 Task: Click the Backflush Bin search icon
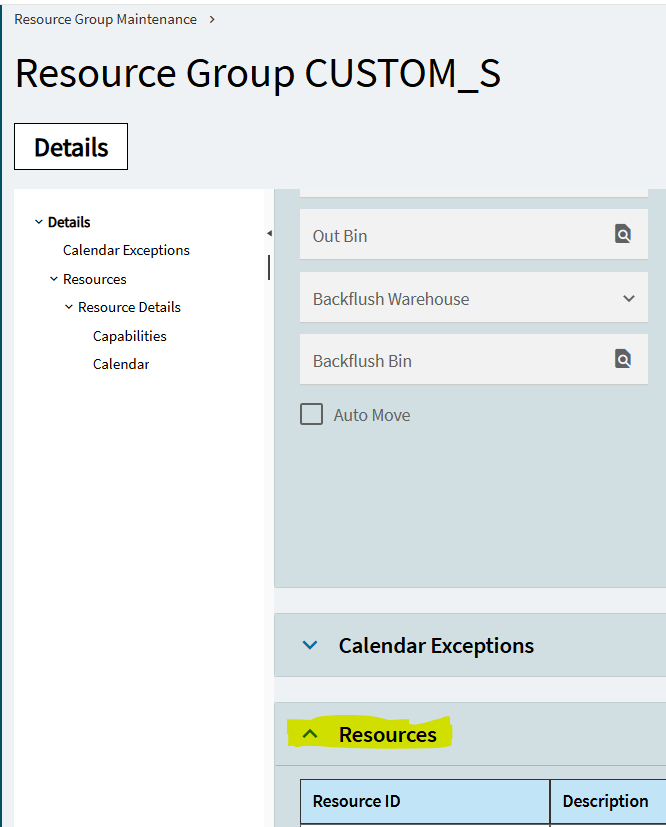click(623, 360)
